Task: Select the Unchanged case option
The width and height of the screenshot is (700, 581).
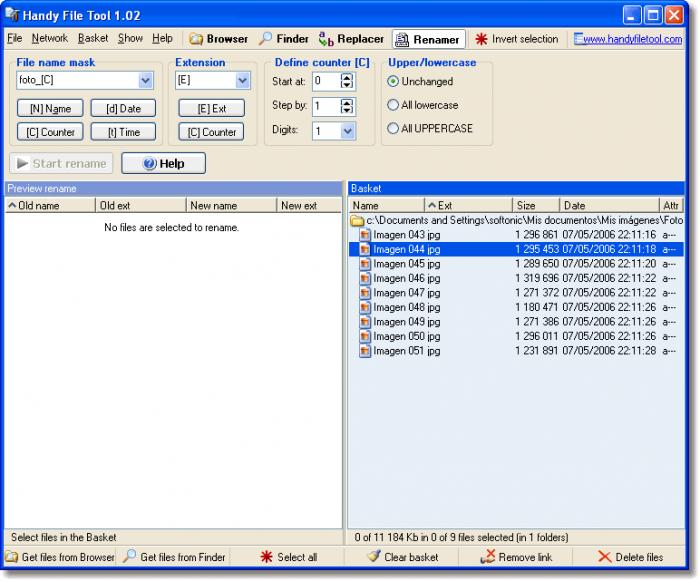Action: click(x=420, y=81)
